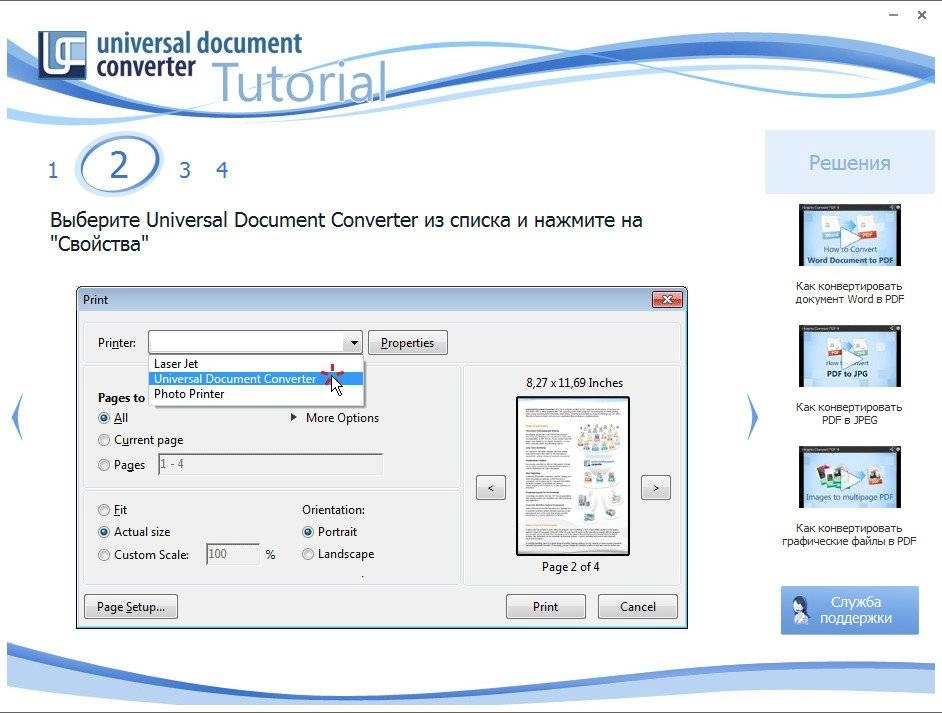
Task: Open the Решения solutions panel header
Action: click(849, 162)
